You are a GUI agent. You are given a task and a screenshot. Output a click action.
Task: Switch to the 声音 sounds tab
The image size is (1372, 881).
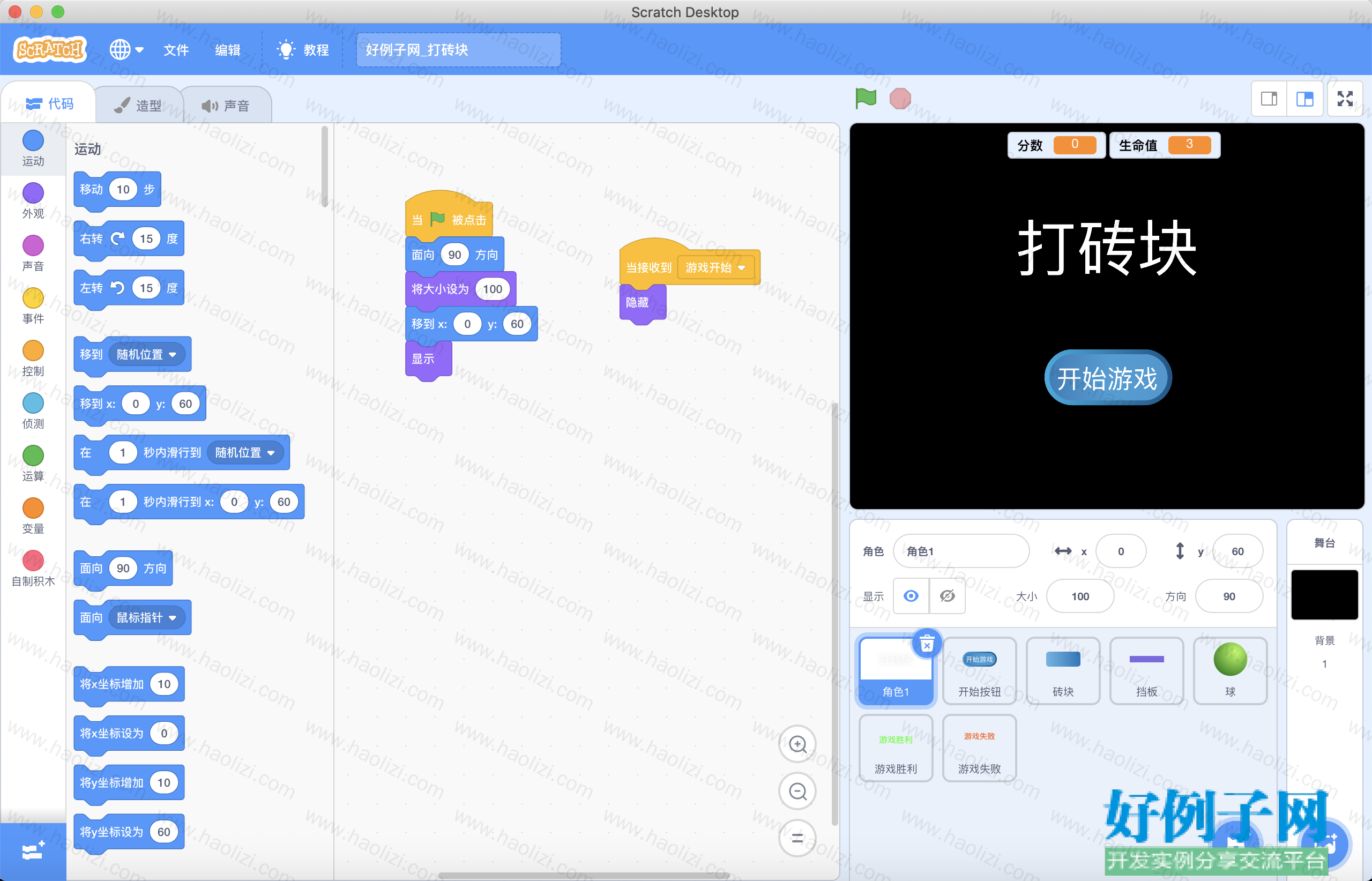pos(226,105)
